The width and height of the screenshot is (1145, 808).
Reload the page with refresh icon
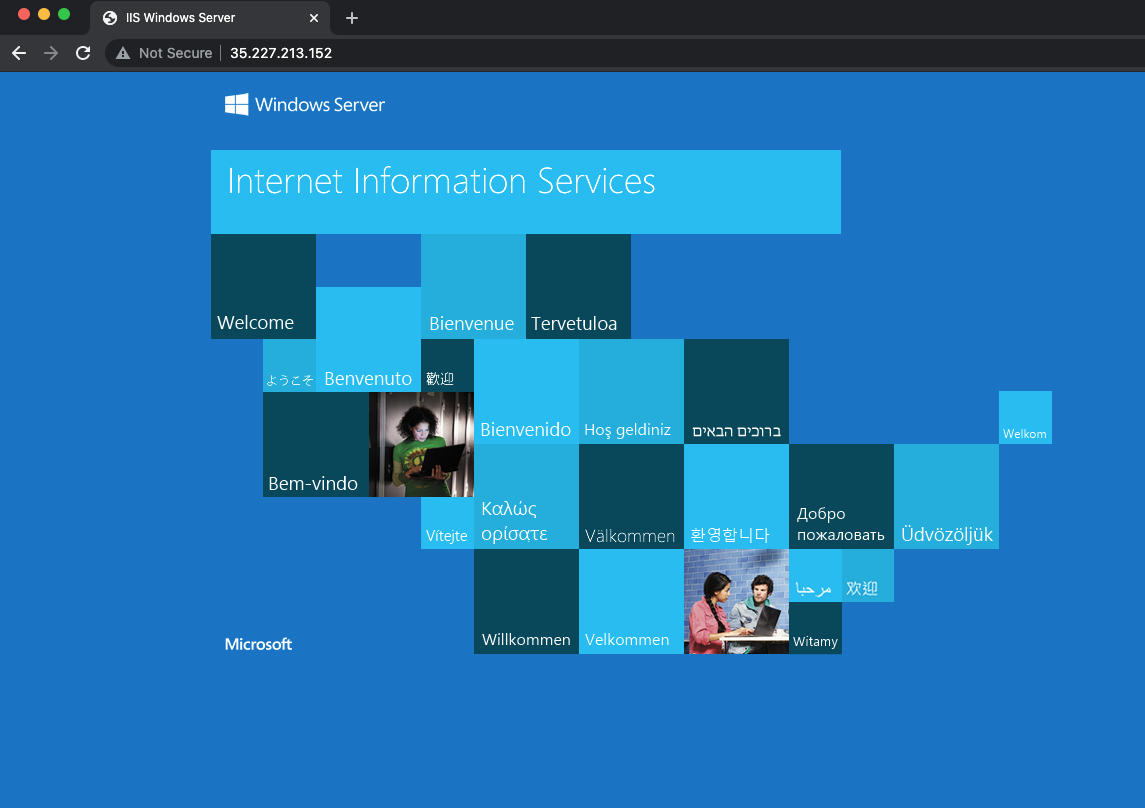pyautogui.click(x=83, y=53)
